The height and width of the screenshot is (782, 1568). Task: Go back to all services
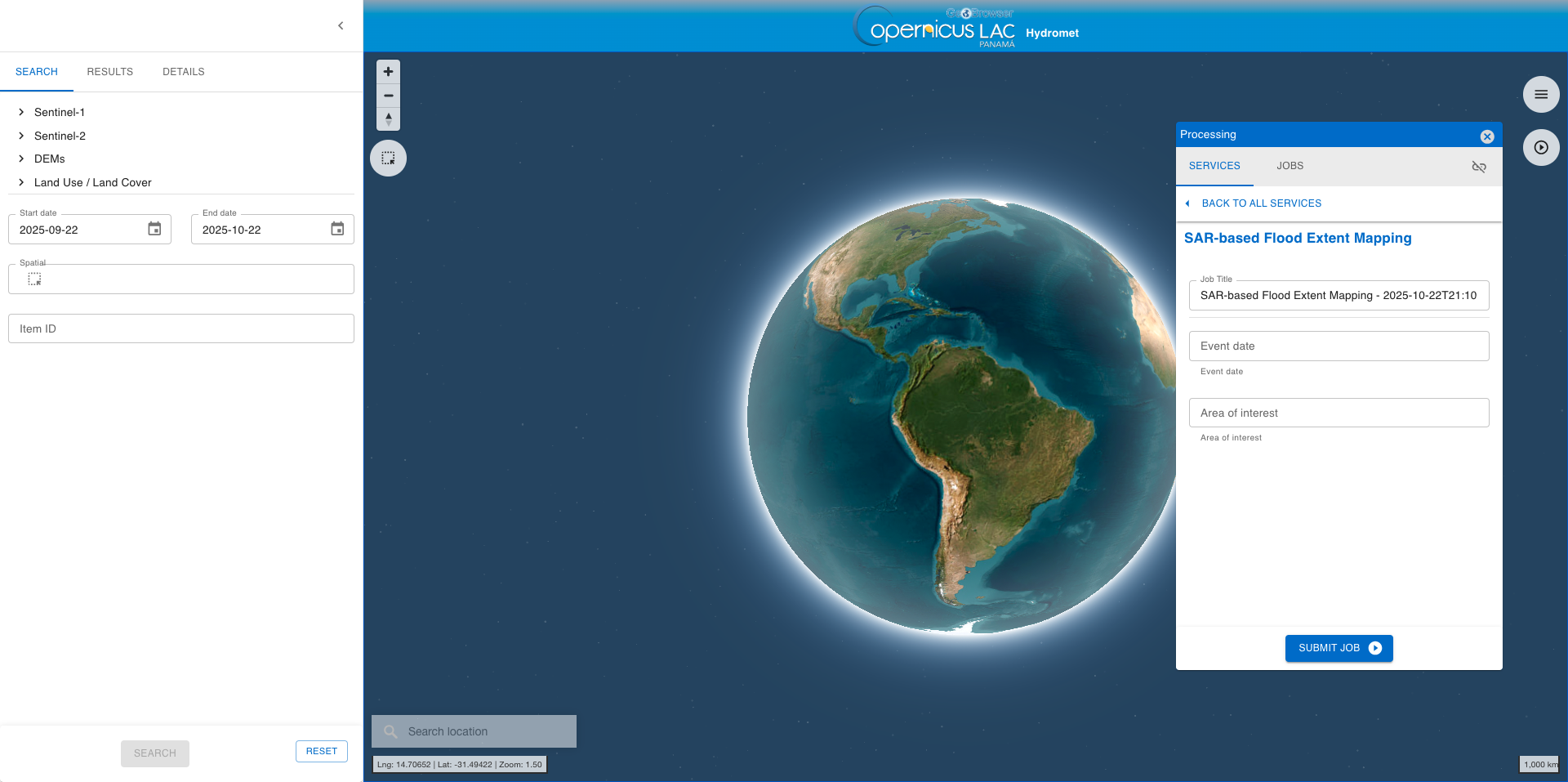click(x=1260, y=203)
